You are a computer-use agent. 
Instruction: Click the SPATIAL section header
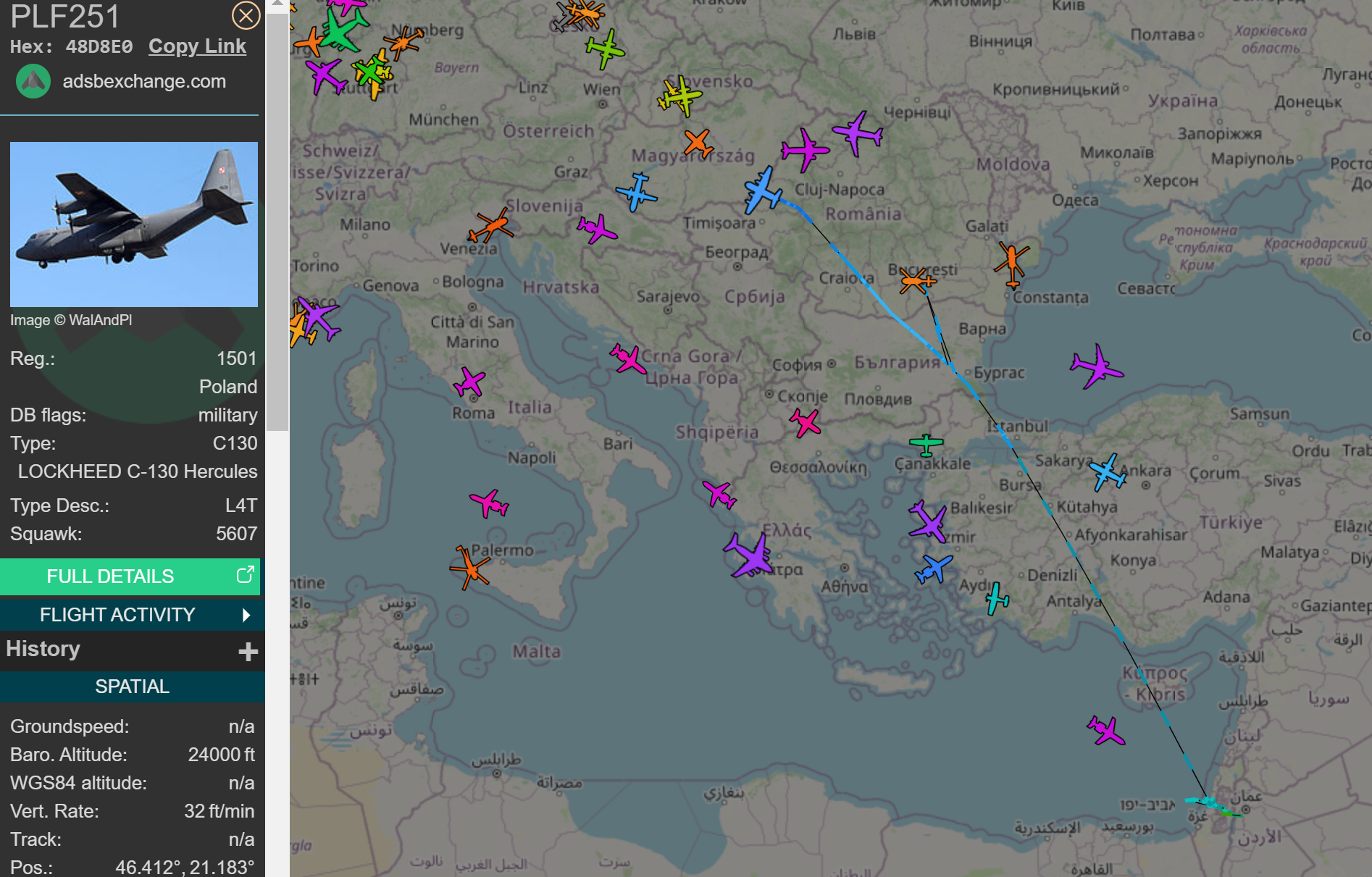click(x=132, y=687)
